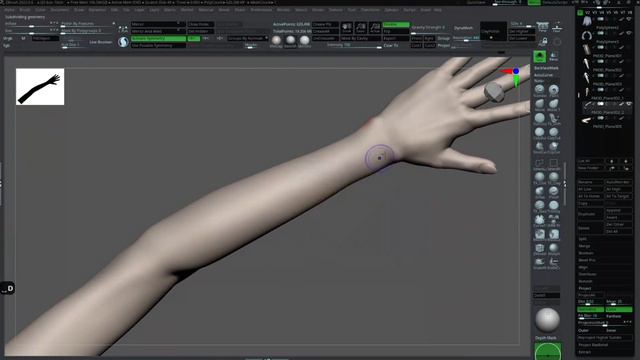Expand the Align section

tap(583, 267)
